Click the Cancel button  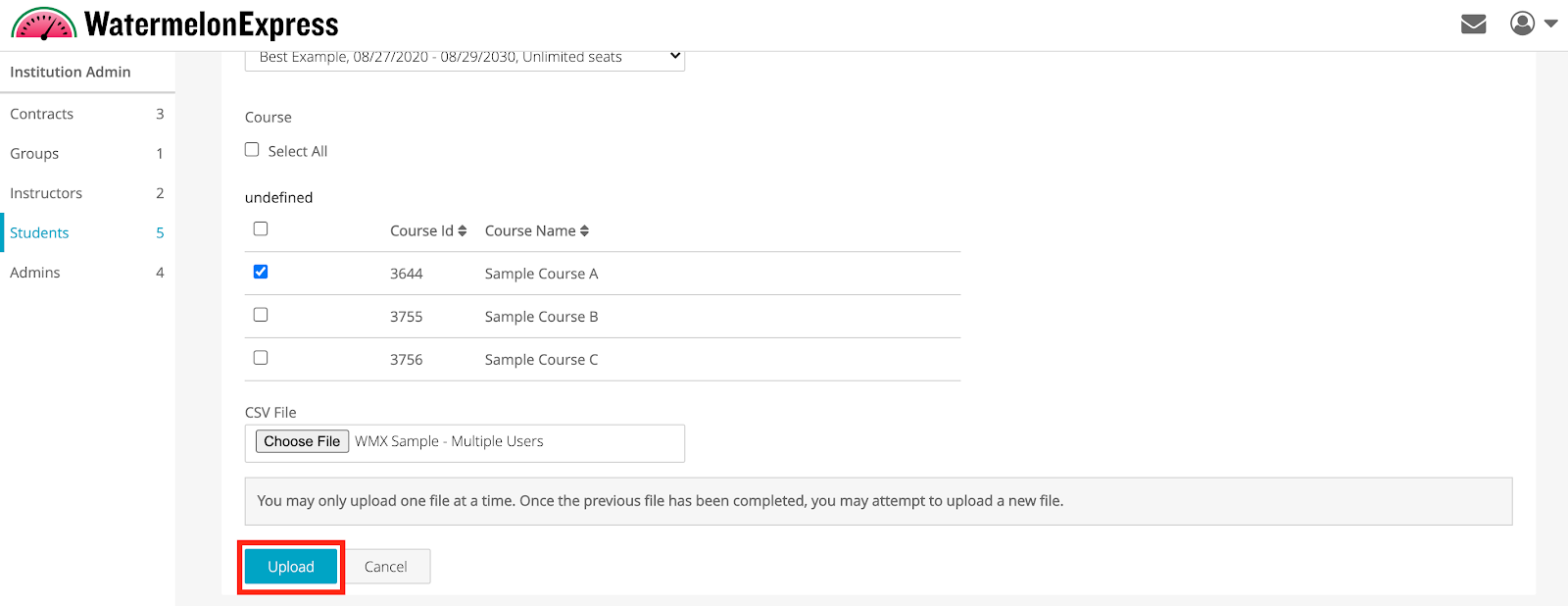point(386,567)
